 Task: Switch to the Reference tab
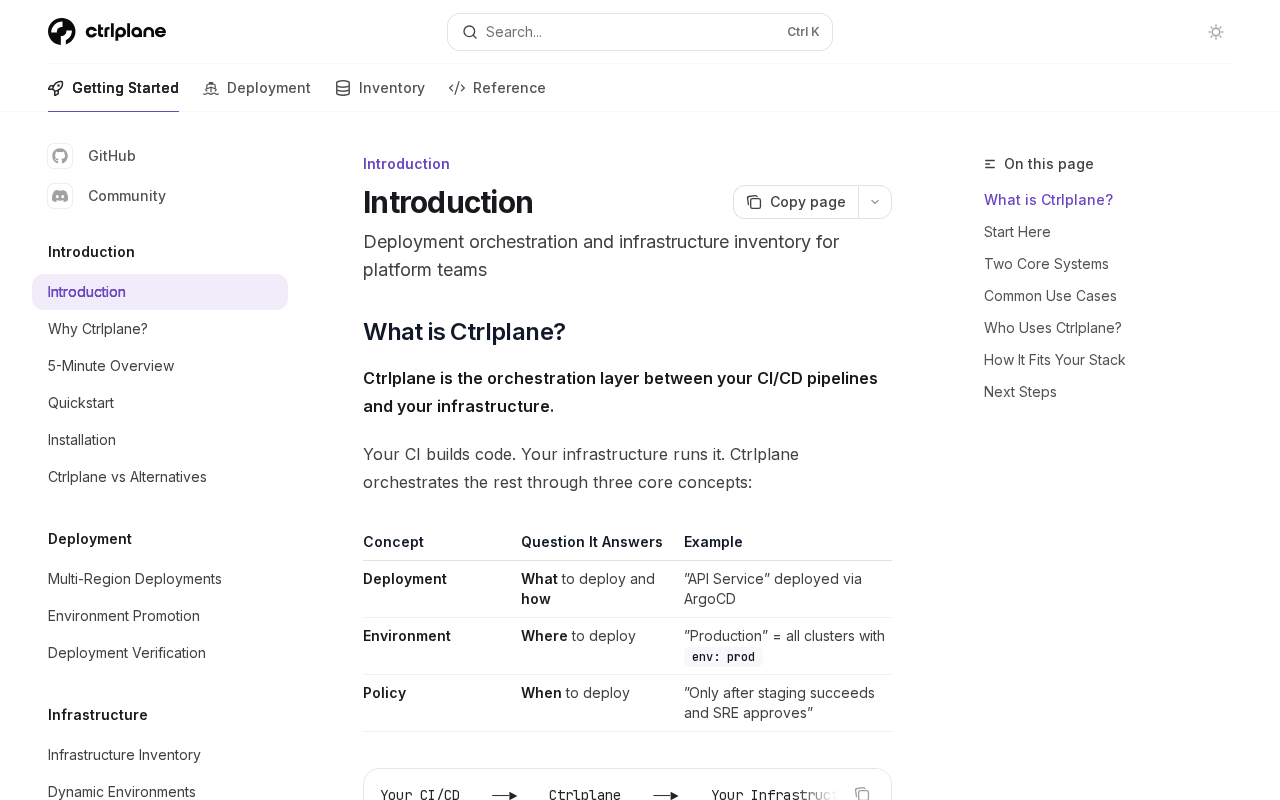[x=509, y=88]
